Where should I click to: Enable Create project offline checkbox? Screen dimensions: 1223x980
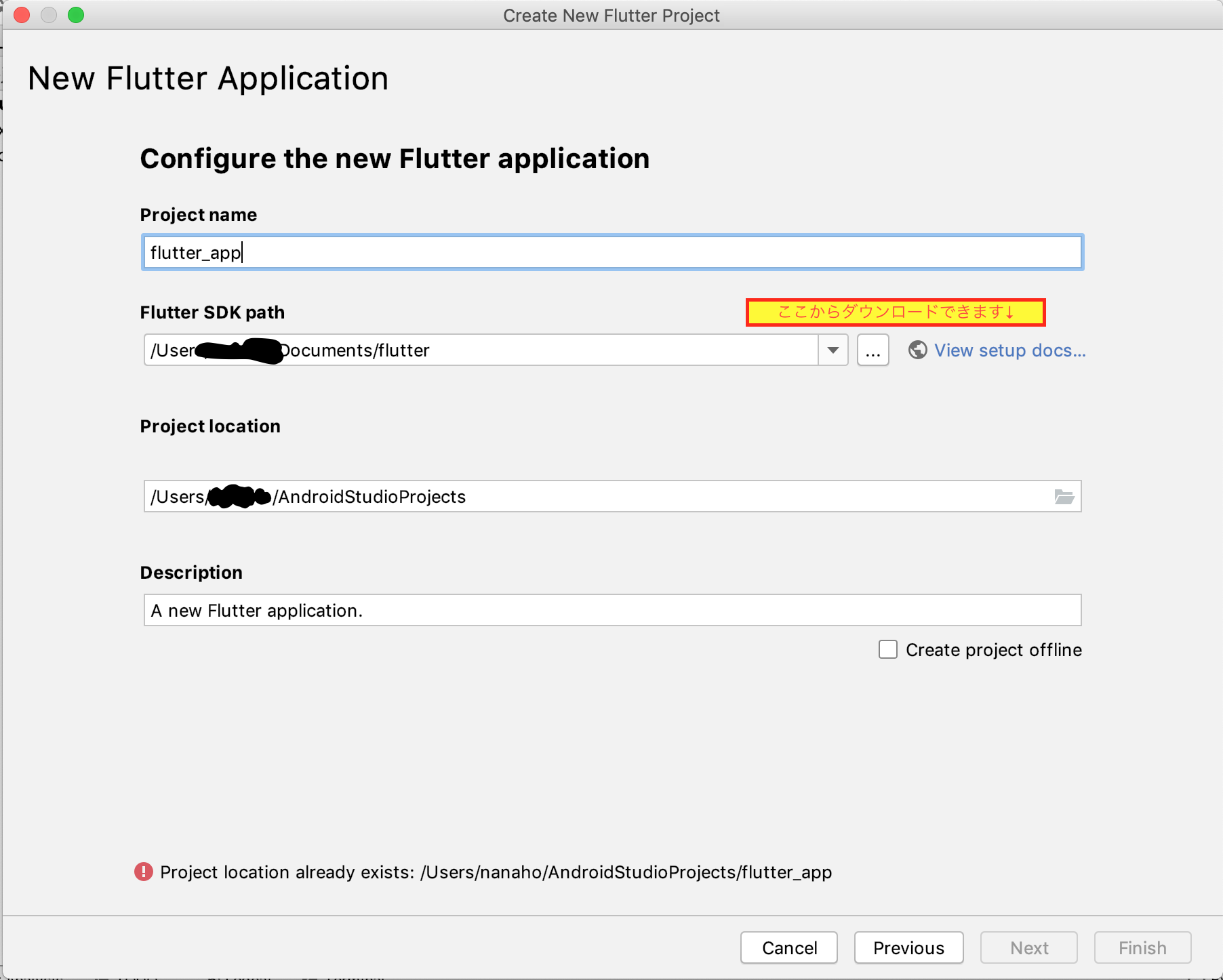click(888, 649)
